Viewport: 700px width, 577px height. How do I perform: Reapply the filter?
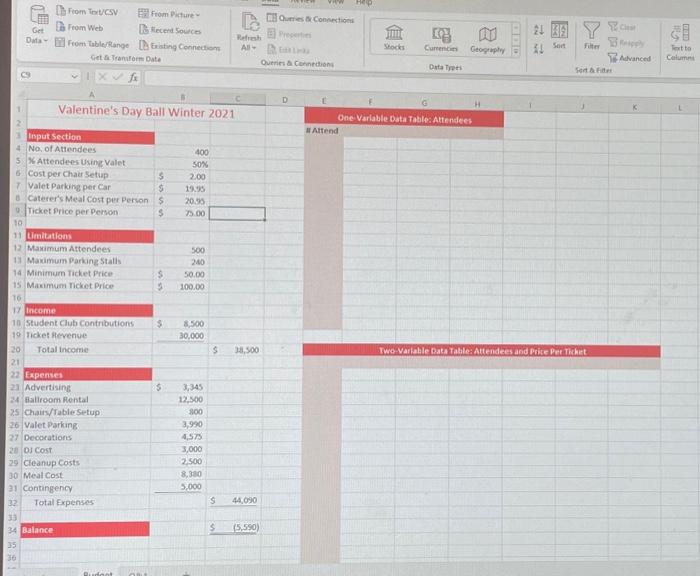coord(627,43)
